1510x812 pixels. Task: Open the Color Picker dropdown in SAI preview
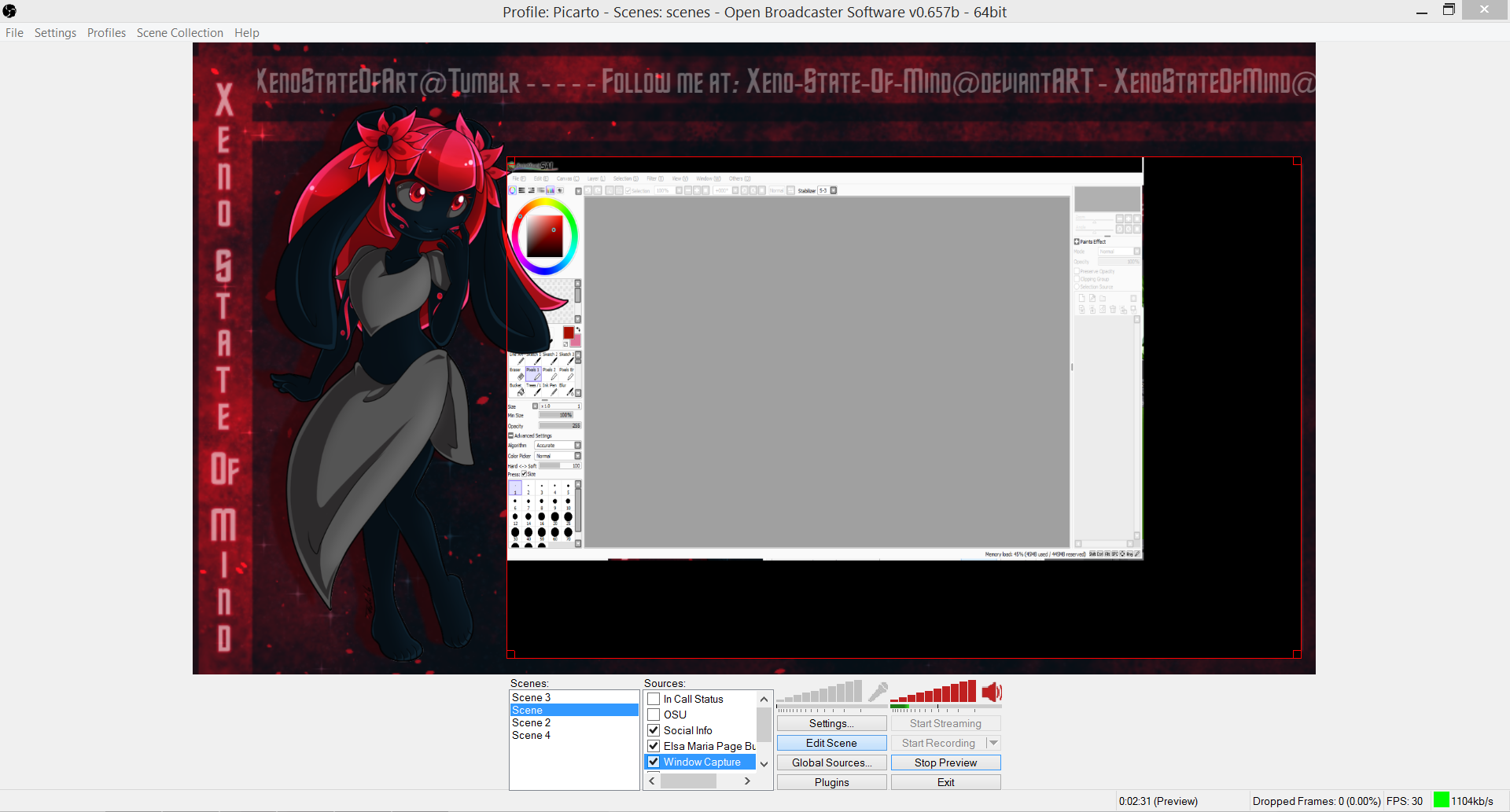[578, 456]
